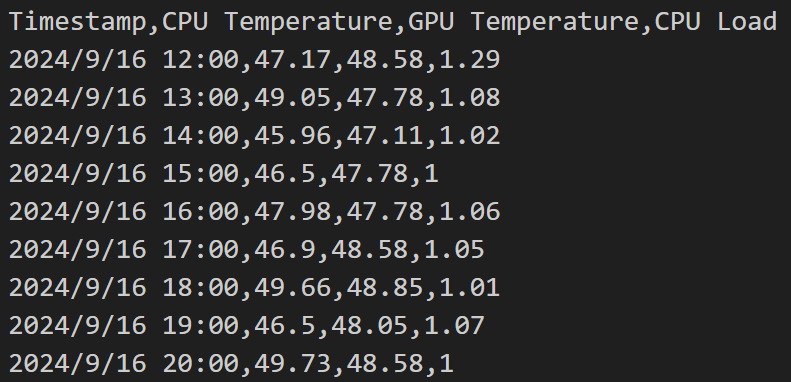This screenshot has width=791, height=382.
Task: Click the CPU load value 1.07
Action: [x=455, y=326]
